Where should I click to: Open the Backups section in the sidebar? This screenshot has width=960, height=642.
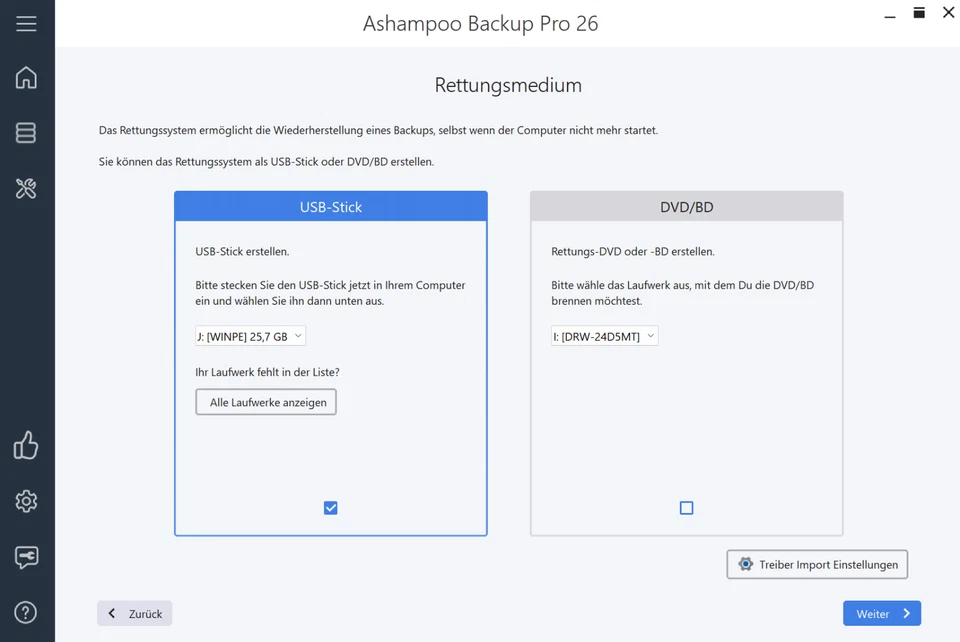click(x=26, y=132)
